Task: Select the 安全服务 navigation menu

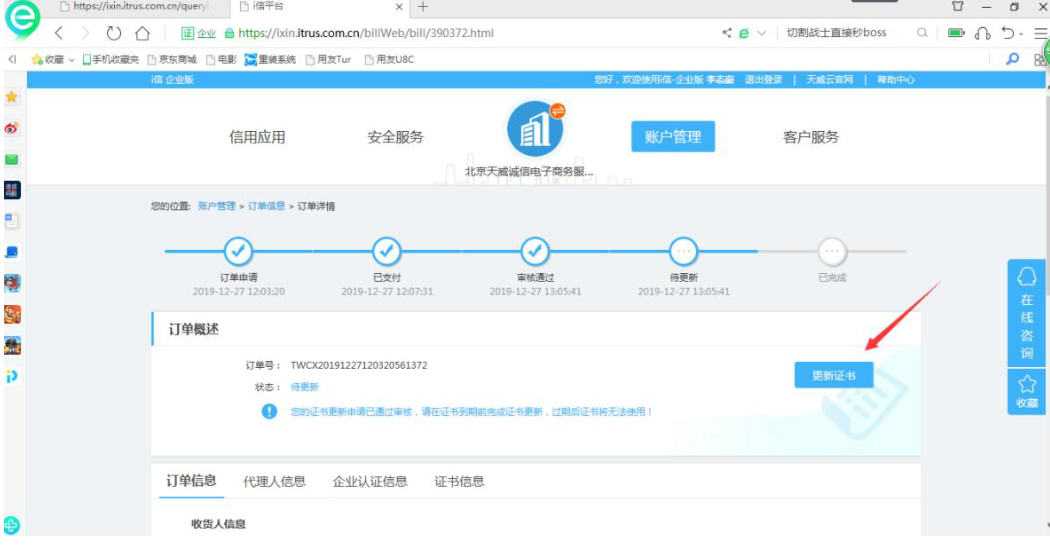Action: [x=395, y=137]
